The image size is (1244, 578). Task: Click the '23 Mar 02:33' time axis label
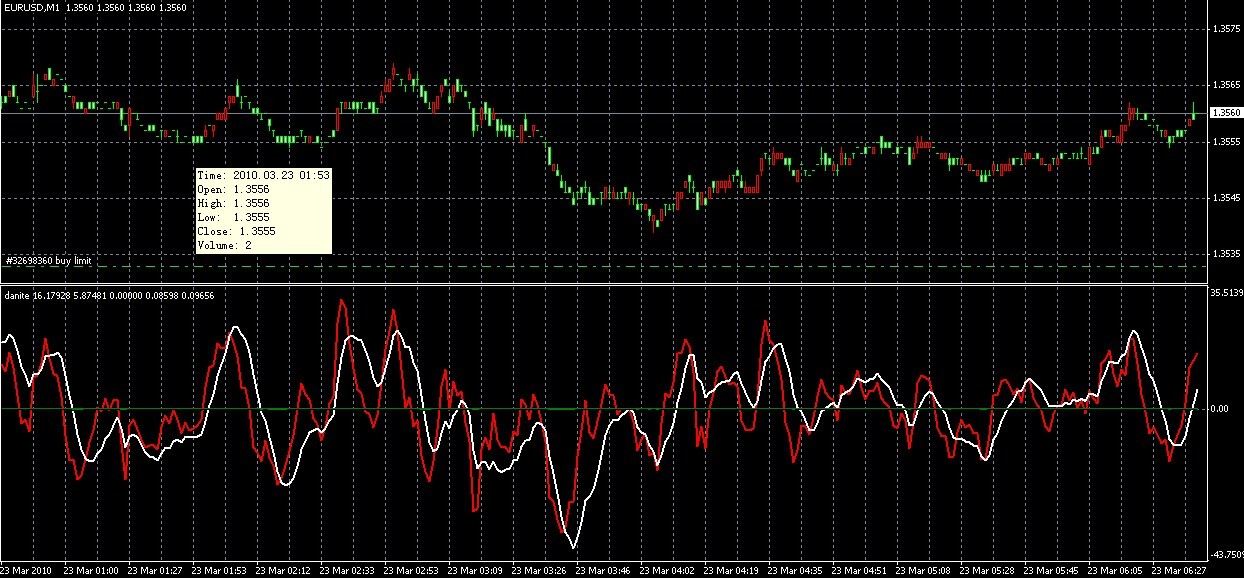click(348, 571)
